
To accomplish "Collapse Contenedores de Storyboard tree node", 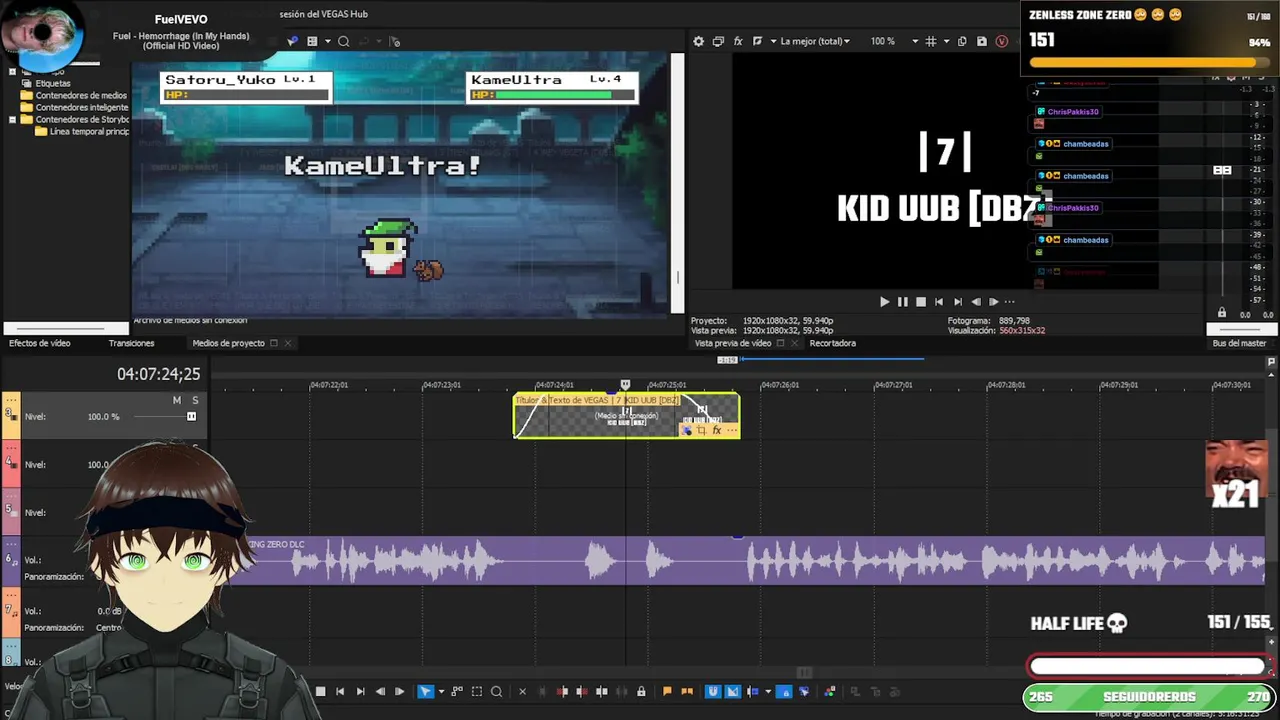I will coord(12,119).
